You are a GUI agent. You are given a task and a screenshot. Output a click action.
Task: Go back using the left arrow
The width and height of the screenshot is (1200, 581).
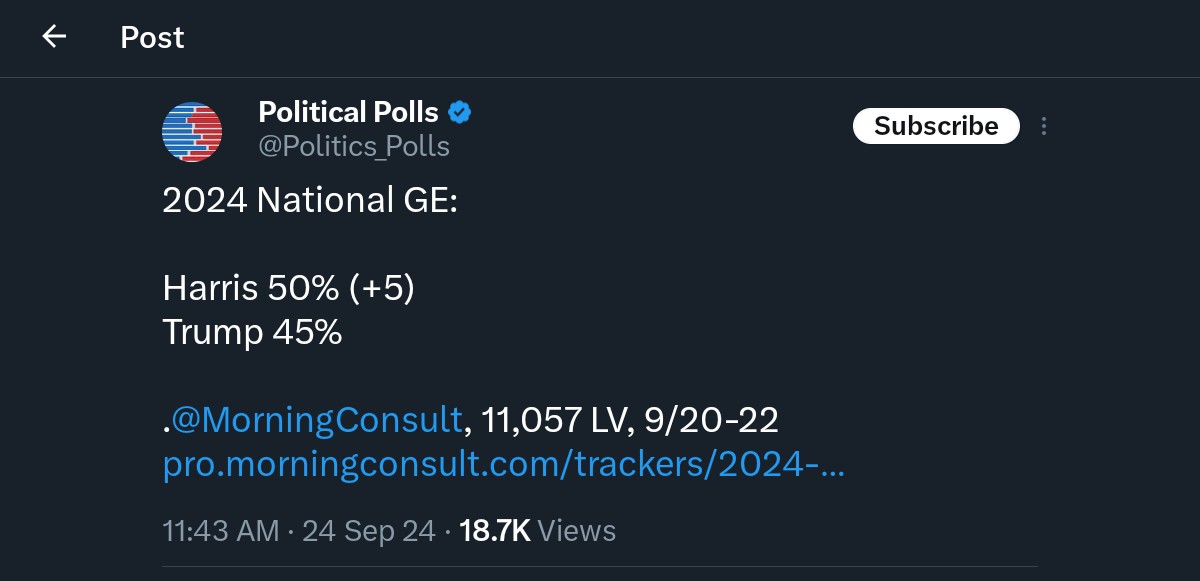coord(54,37)
